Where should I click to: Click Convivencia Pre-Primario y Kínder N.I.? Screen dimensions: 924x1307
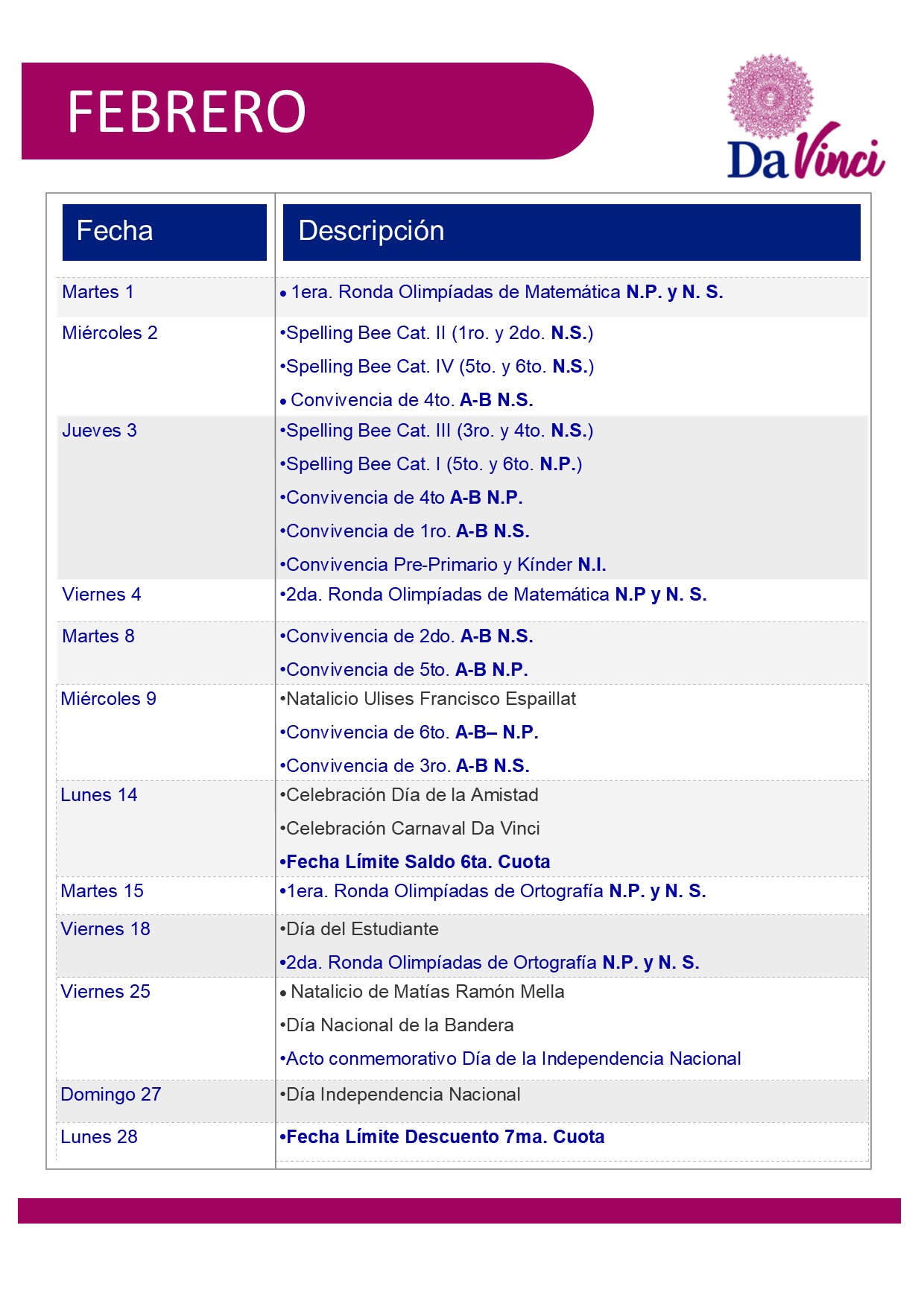[x=443, y=565]
